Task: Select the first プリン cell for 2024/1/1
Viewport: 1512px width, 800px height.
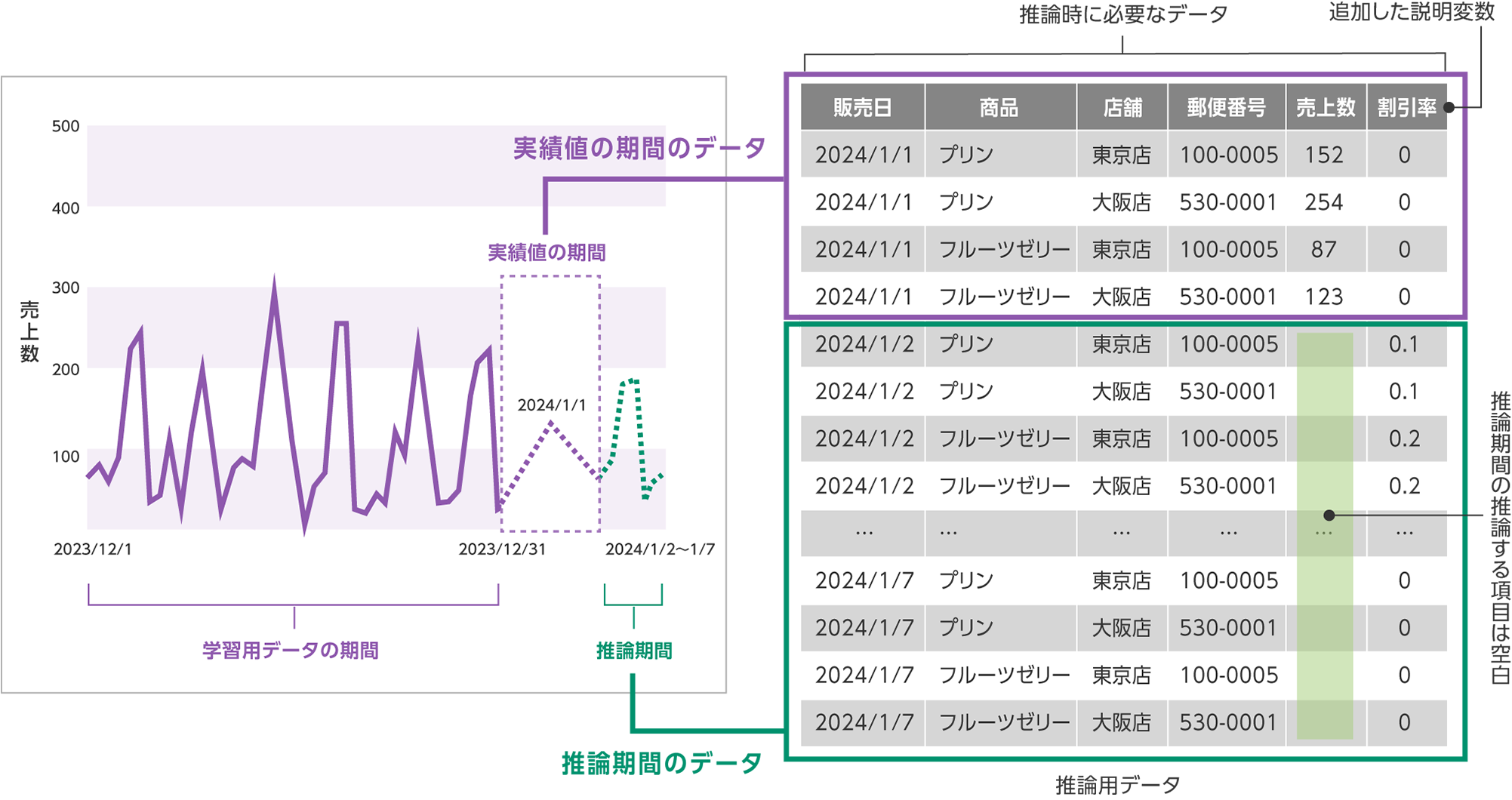Action: pos(966,155)
